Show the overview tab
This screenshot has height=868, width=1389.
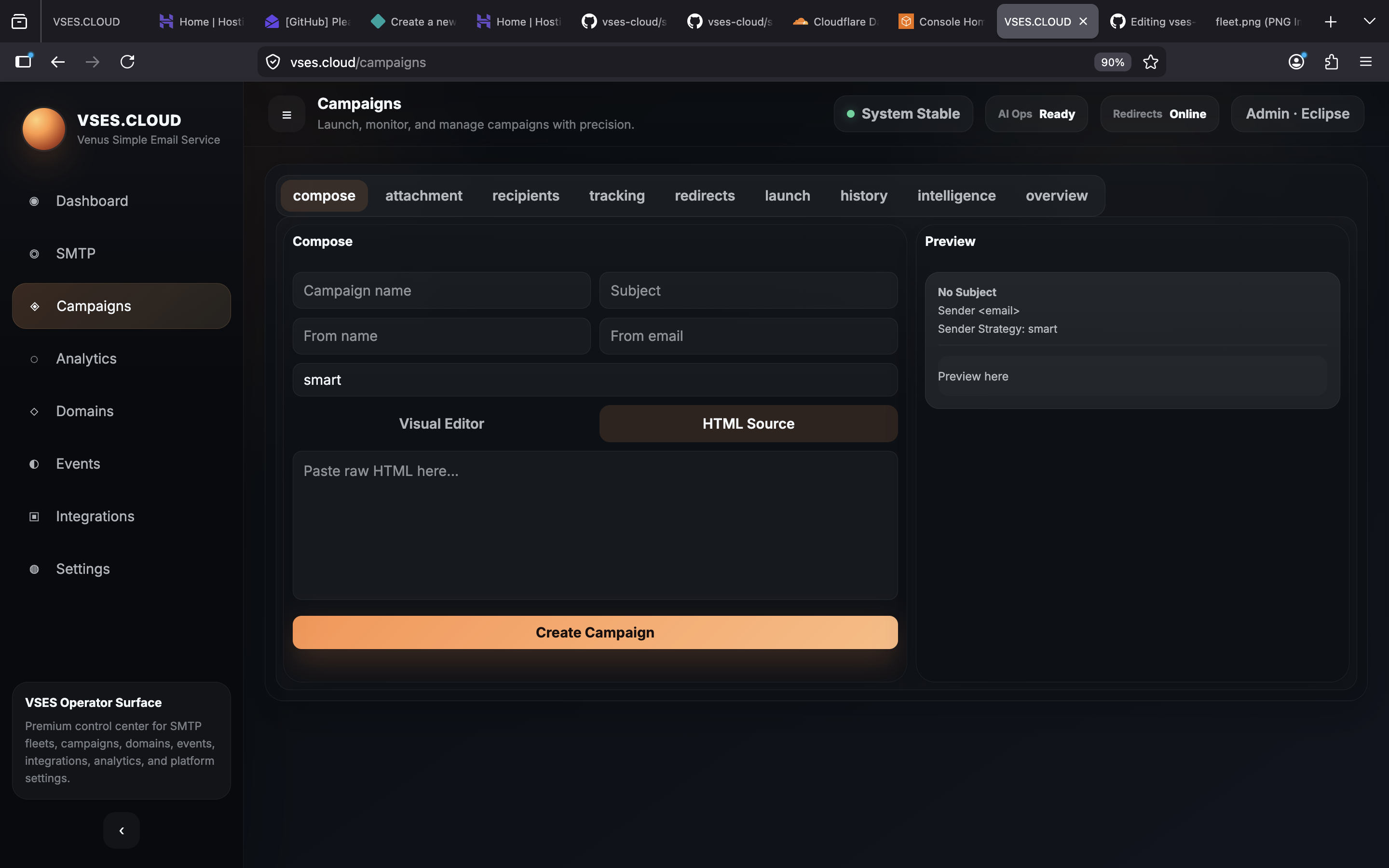[1057, 196]
